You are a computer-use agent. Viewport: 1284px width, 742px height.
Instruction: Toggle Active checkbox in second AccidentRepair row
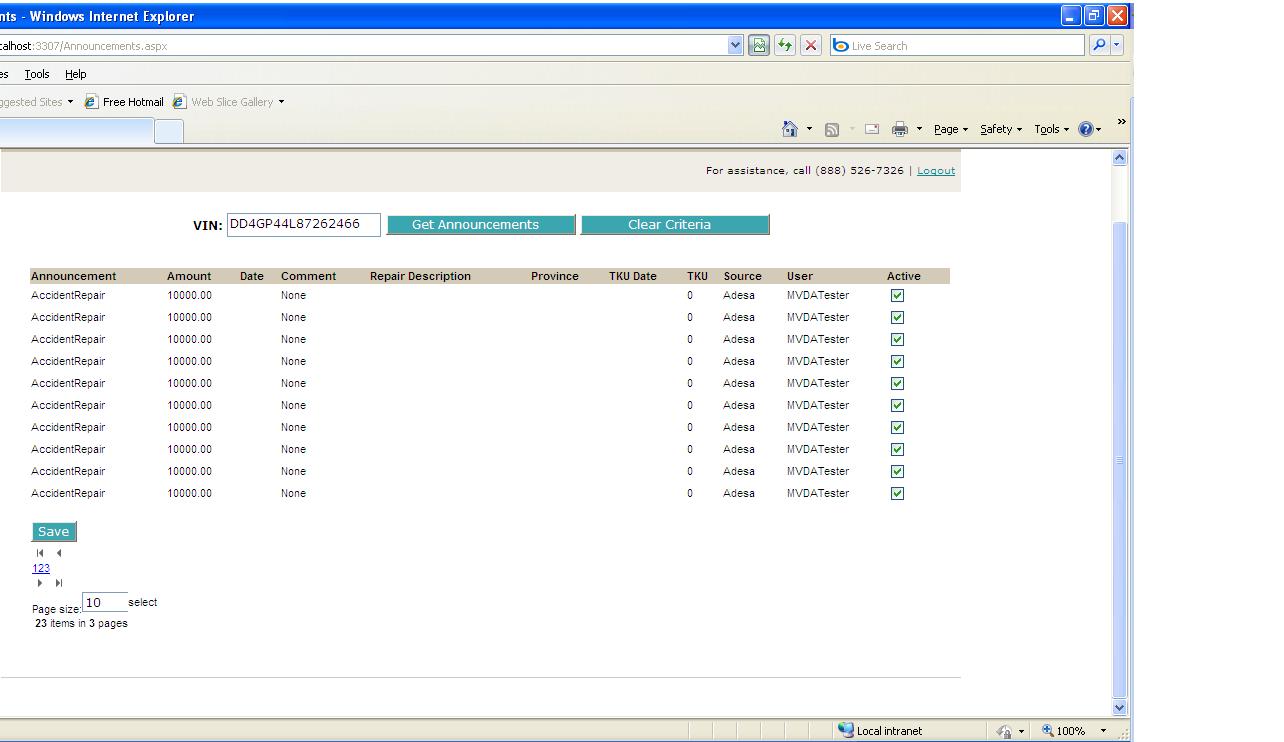pos(897,317)
